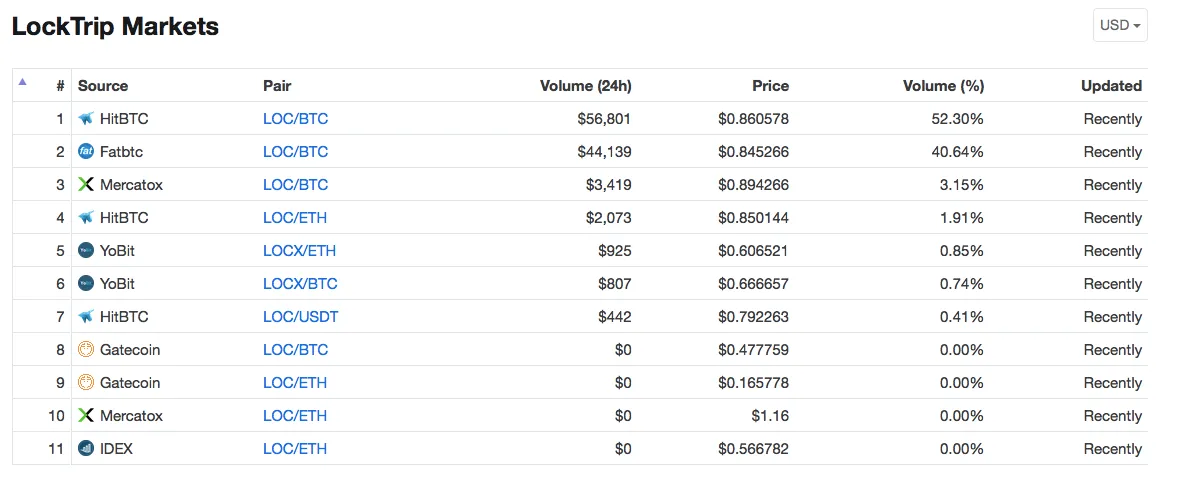The image size is (1182, 484).
Task: Click YoBit logo icon in row 6
Action: coord(86,284)
